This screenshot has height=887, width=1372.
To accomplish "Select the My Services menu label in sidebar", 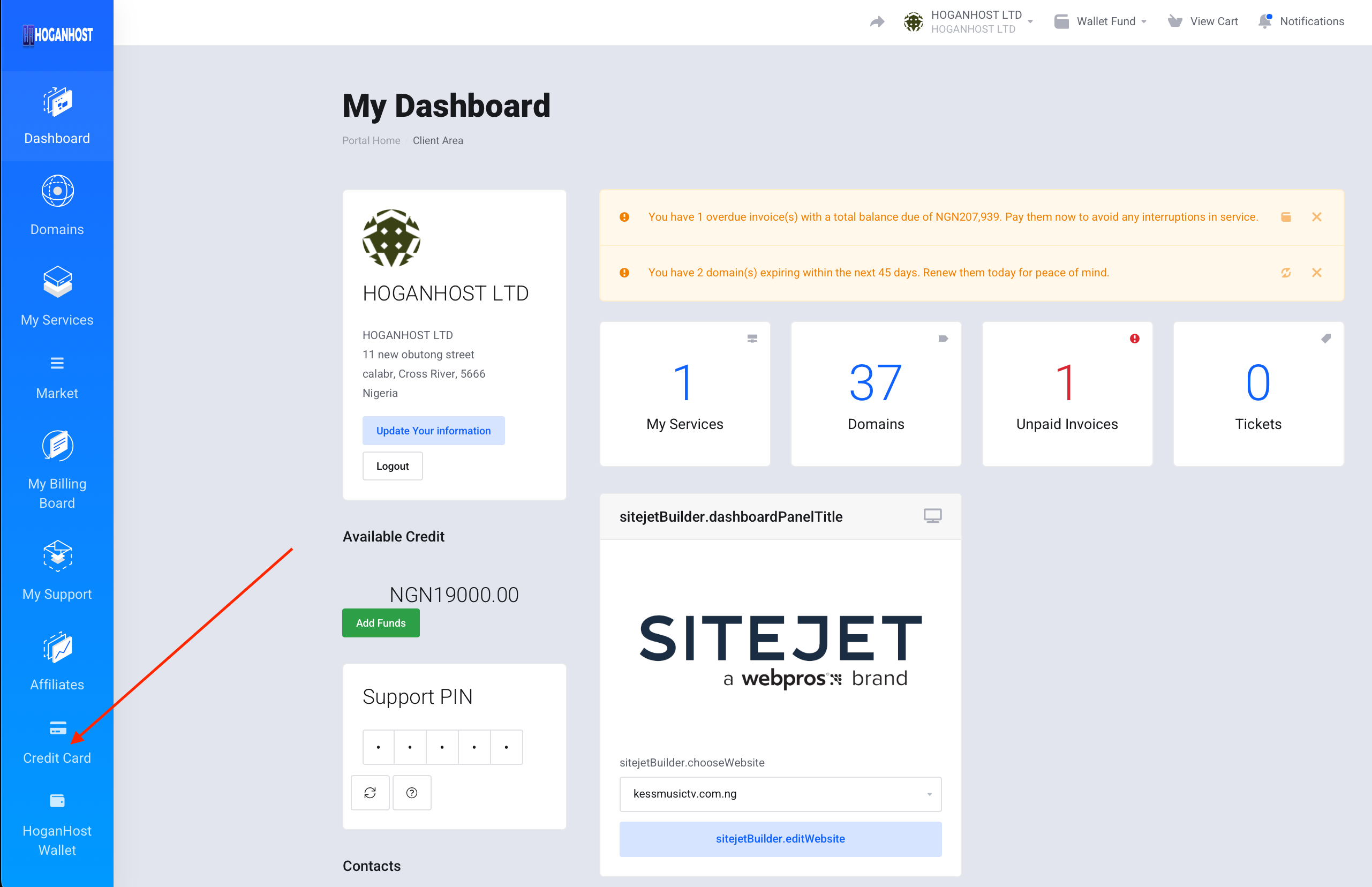I will click(57, 320).
